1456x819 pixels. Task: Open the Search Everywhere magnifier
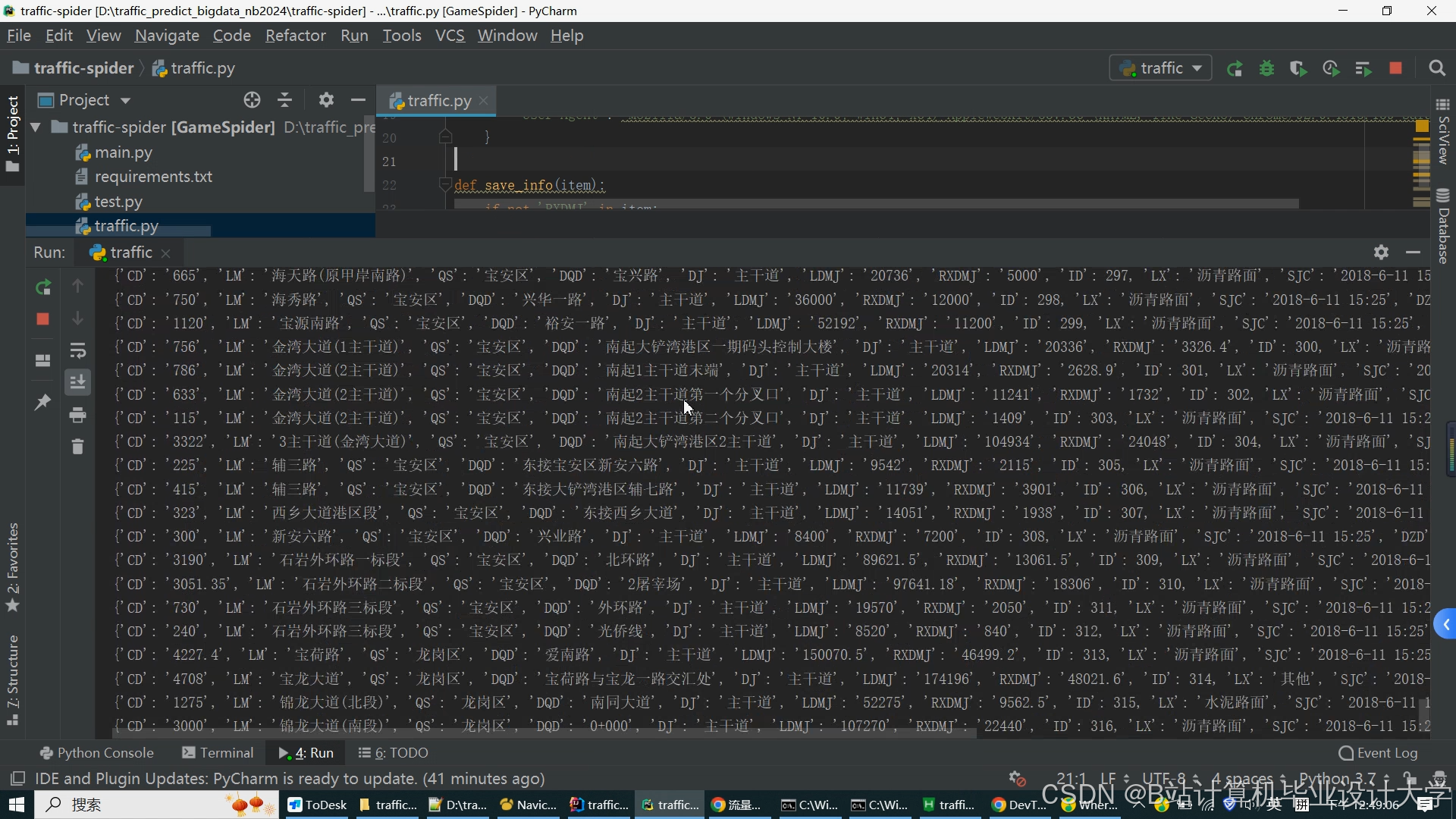coord(1436,69)
